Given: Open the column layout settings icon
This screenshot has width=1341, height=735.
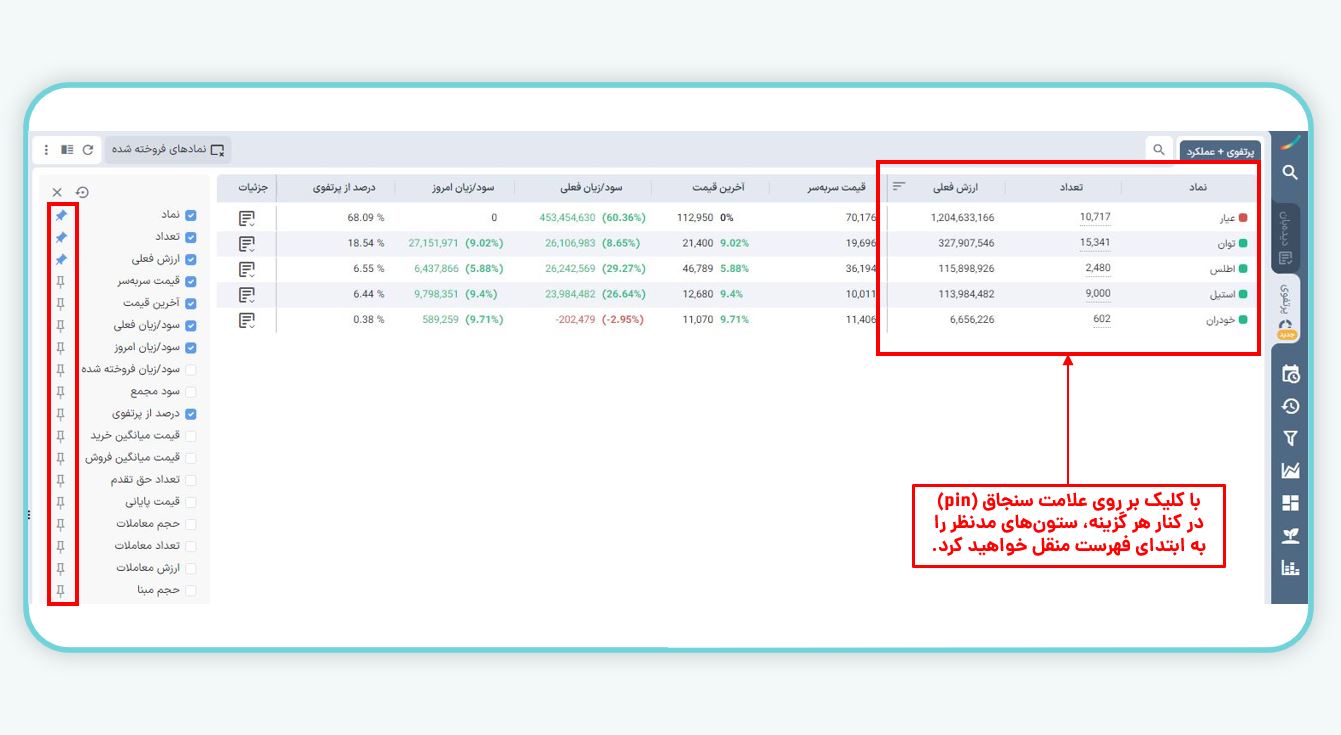Looking at the screenshot, I should (x=67, y=150).
